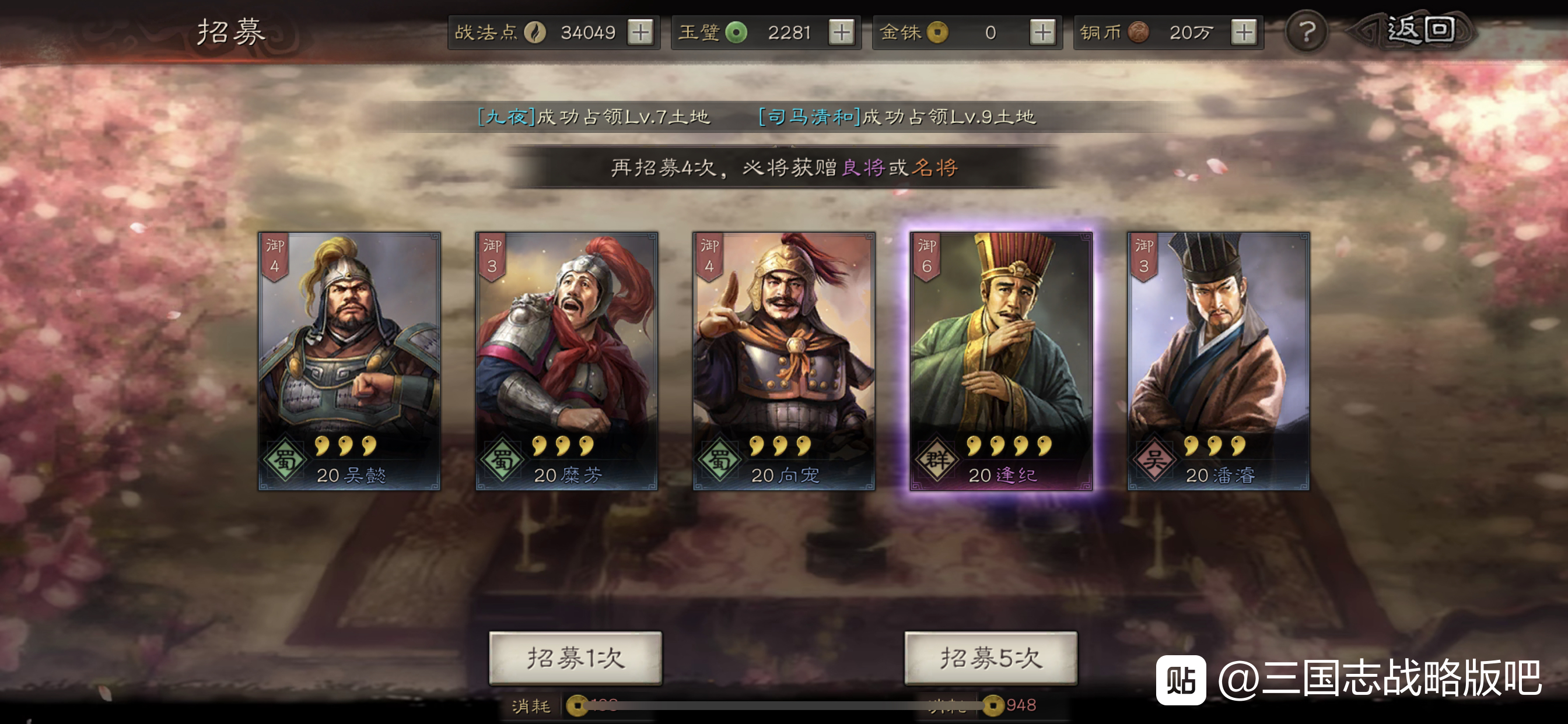Recharge 金铢 using its plus icon
1568x724 pixels.
(x=1042, y=32)
